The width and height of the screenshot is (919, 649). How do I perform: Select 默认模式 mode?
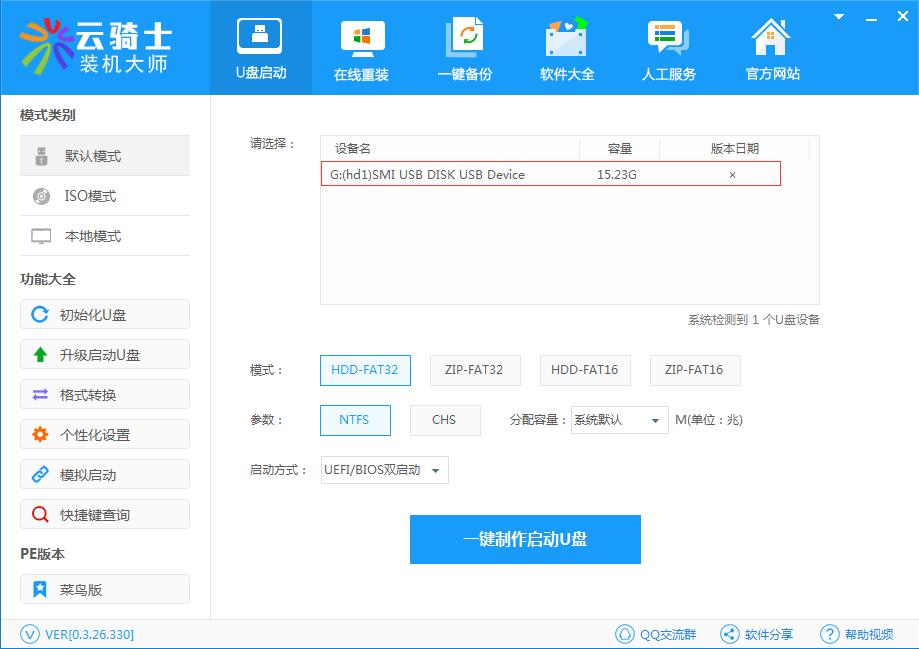pyautogui.click(x=105, y=156)
